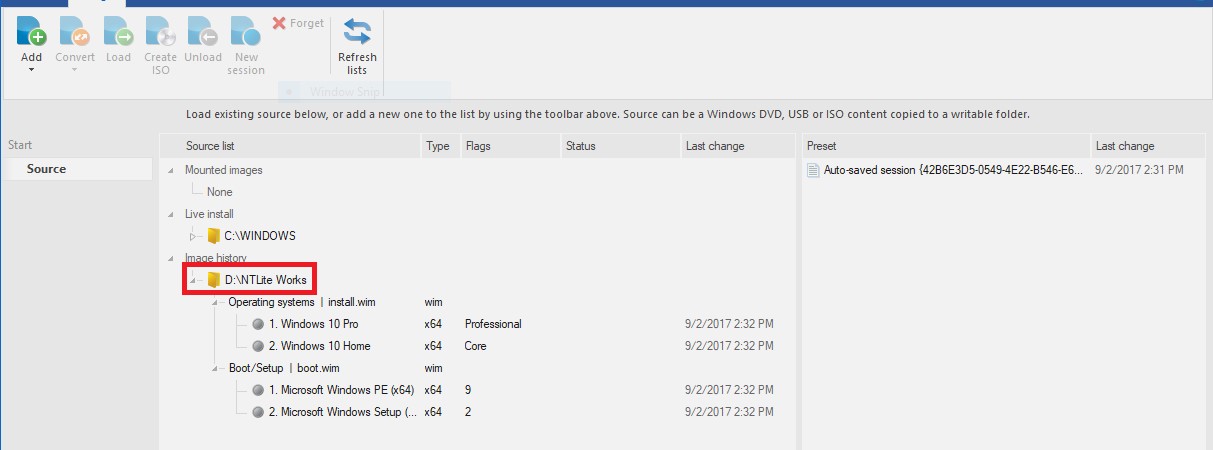Image resolution: width=1213 pixels, height=450 pixels.
Task: Click the Forget button
Action: (x=298, y=23)
